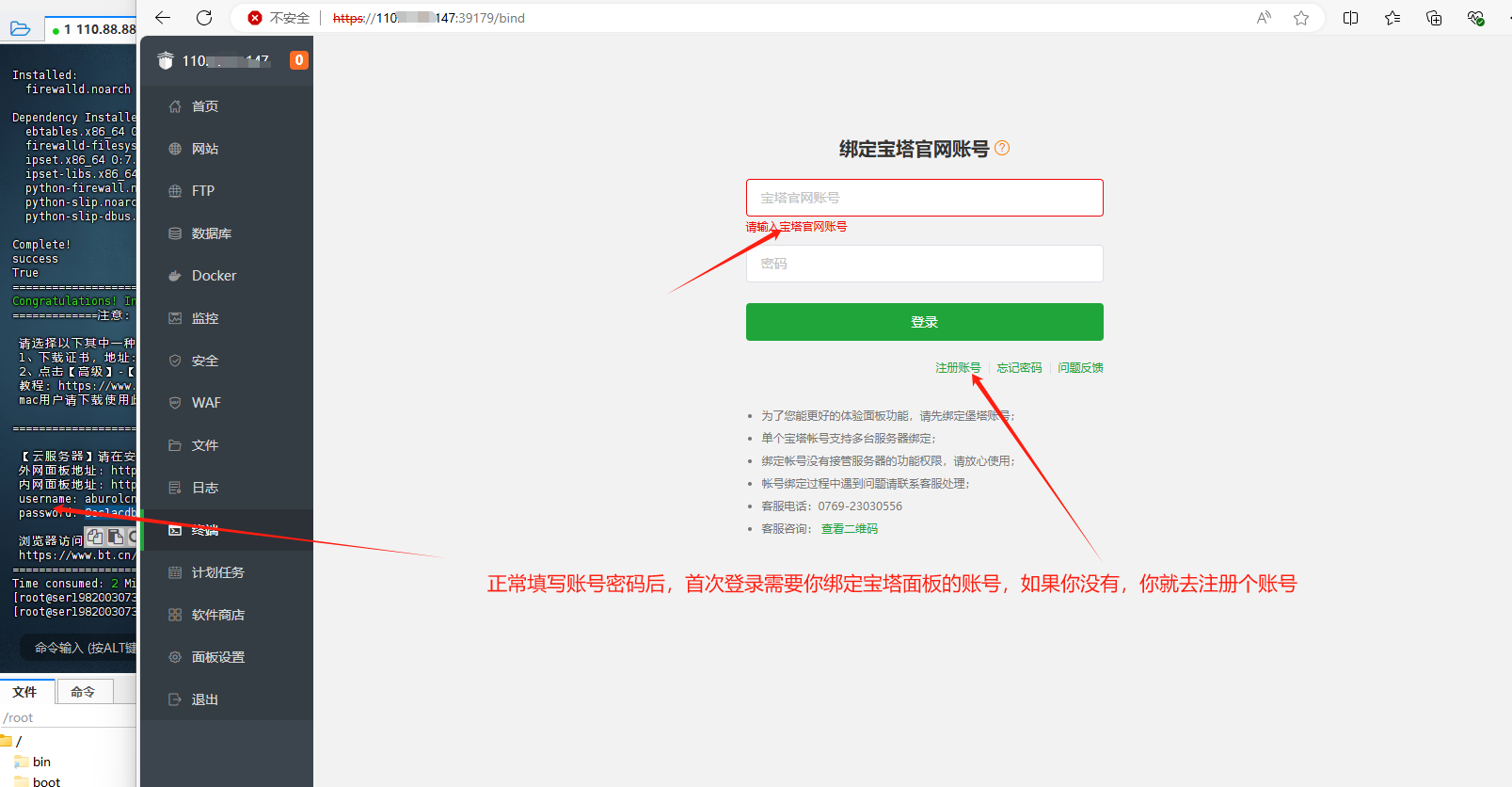Switch to the 命令 tab

[x=83, y=692]
